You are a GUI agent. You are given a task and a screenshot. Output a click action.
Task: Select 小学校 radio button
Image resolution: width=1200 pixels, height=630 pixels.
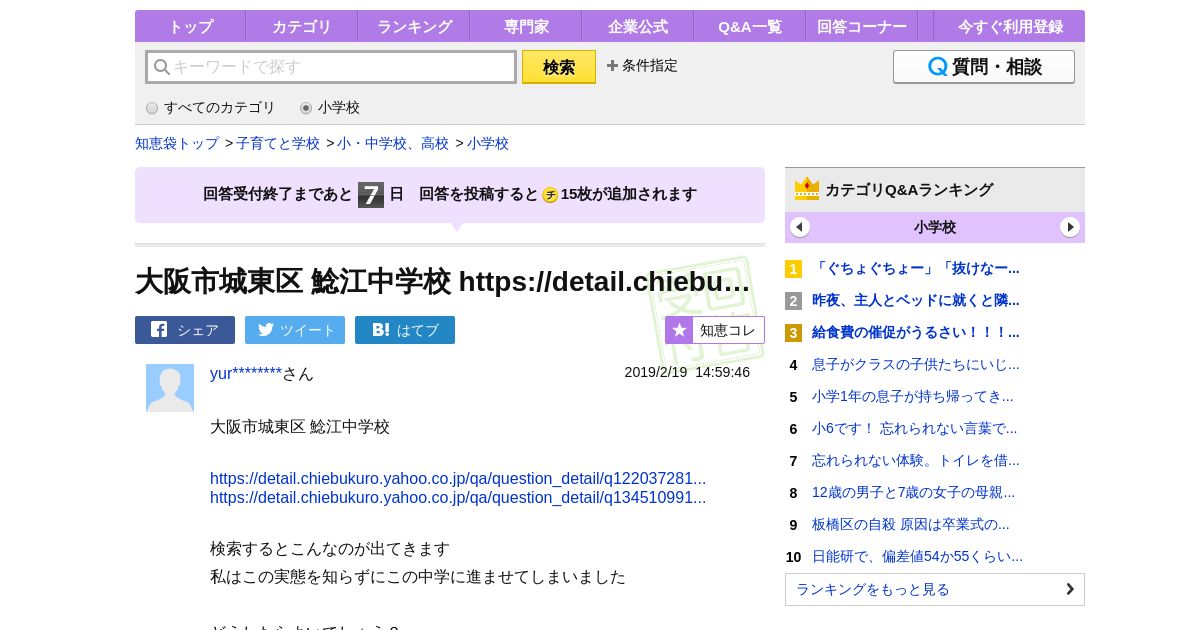(306, 108)
